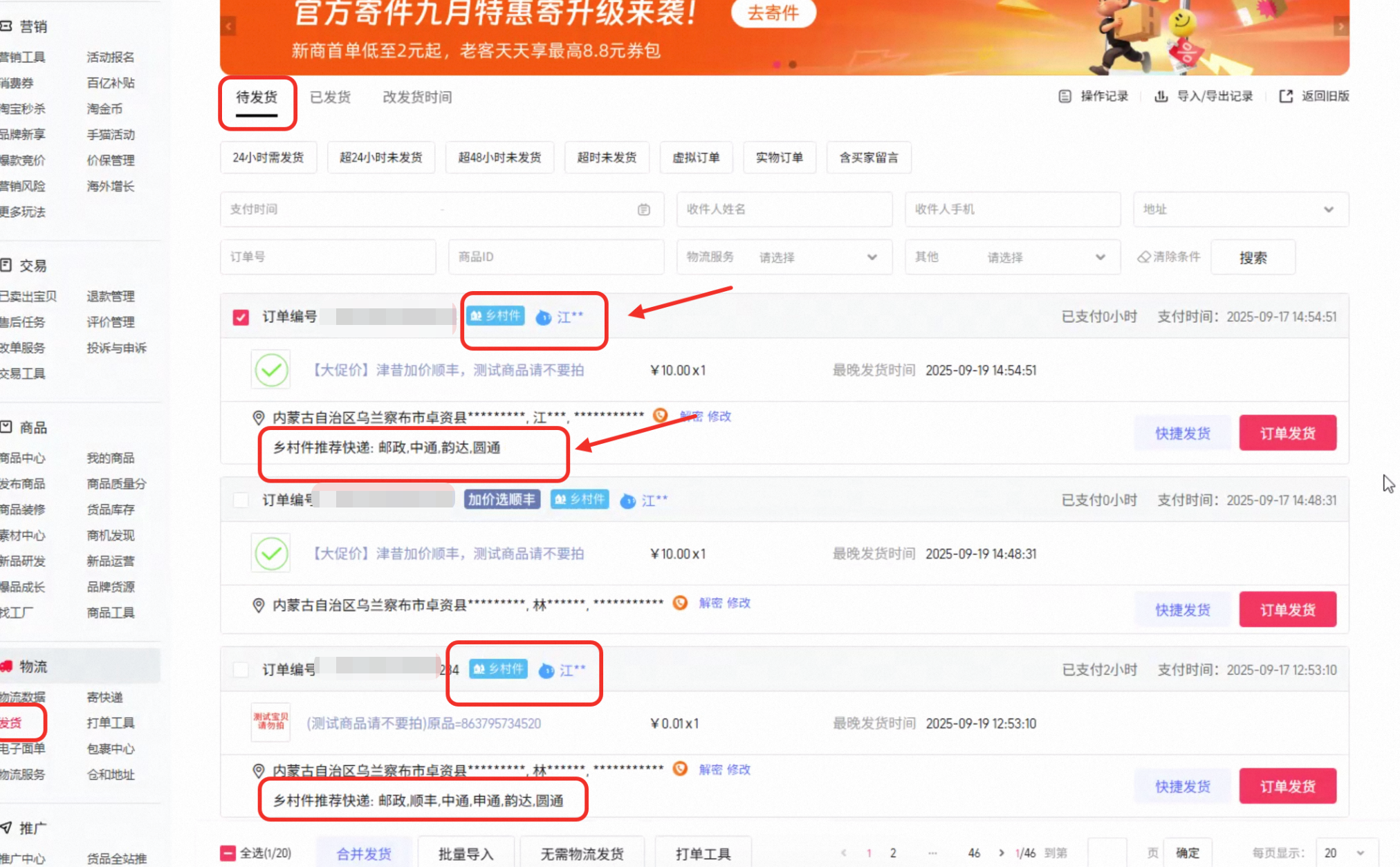The image size is (1400, 867).
Task: Open the 其他 请选择 dropdown
Action: click(x=1013, y=257)
